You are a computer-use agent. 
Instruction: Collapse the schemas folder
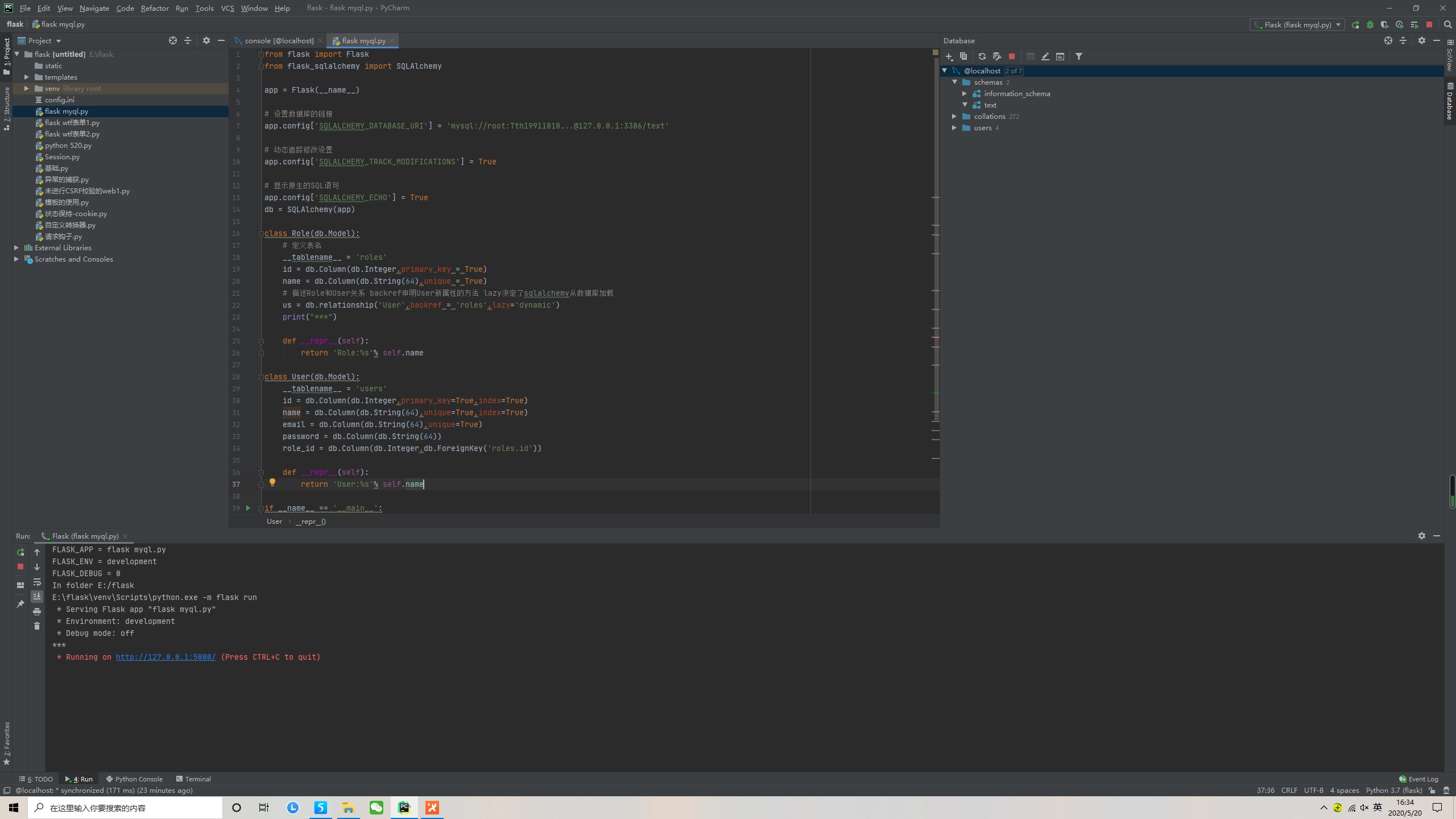point(955,82)
